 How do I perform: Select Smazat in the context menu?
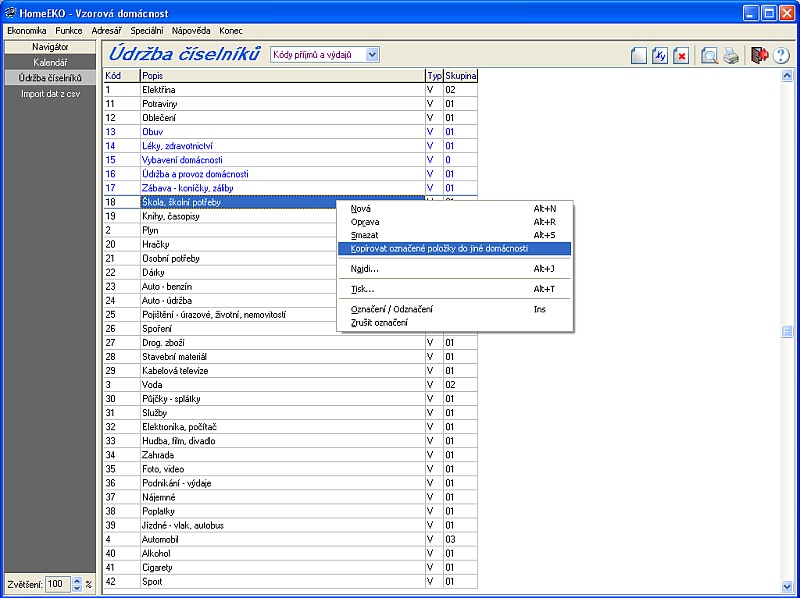[365, 235]
